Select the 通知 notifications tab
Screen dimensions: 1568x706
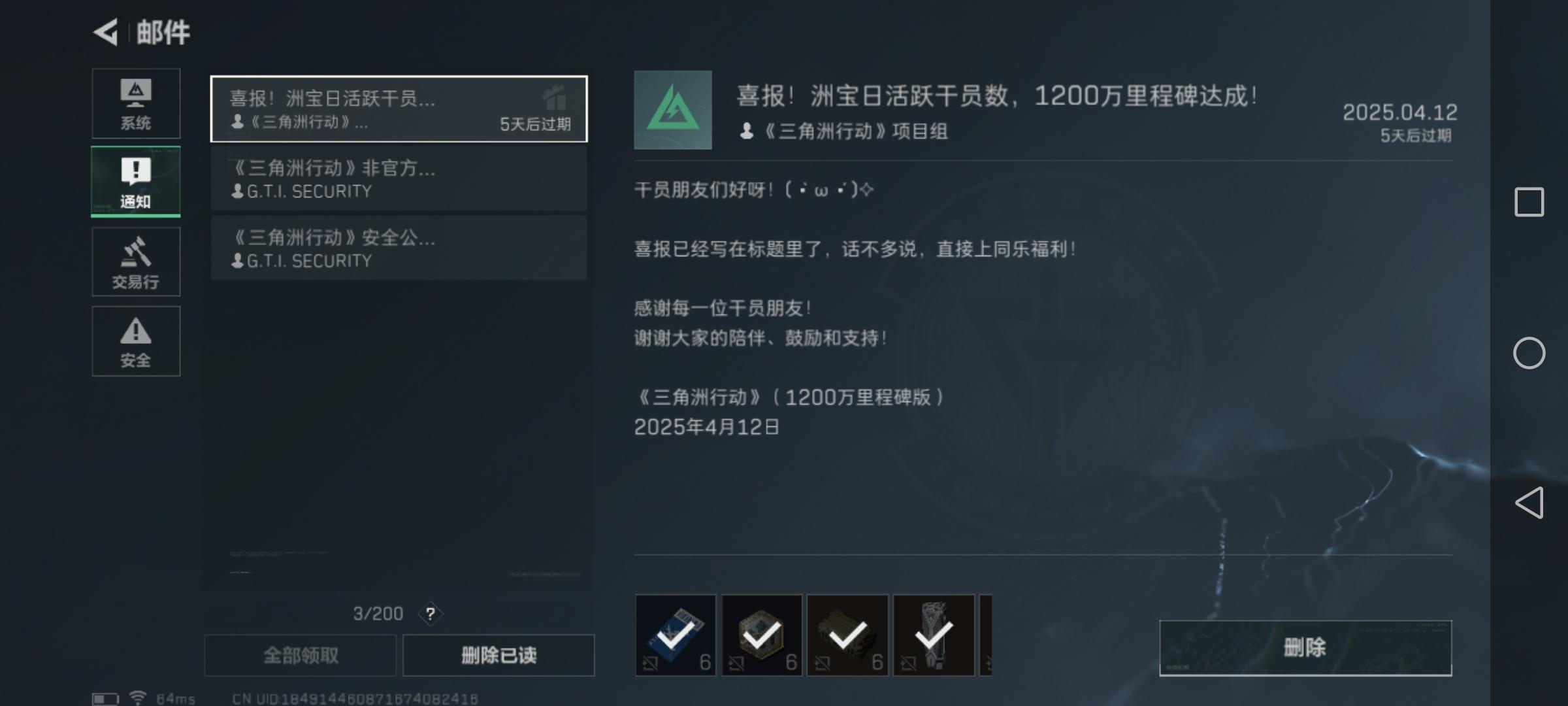pos(136,182)
